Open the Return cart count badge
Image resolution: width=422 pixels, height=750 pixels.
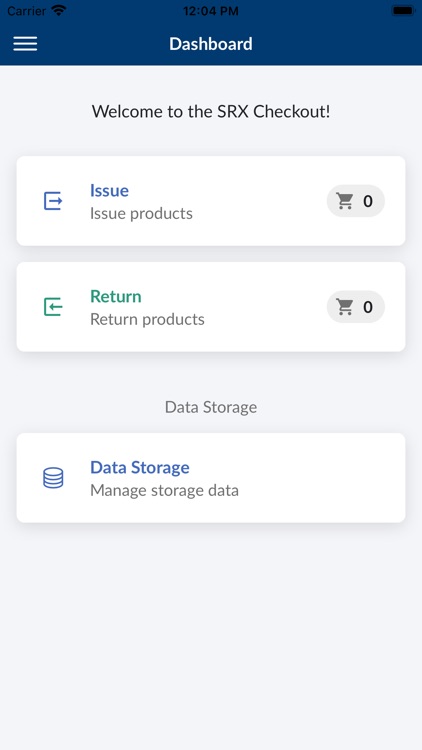point(355,307)
